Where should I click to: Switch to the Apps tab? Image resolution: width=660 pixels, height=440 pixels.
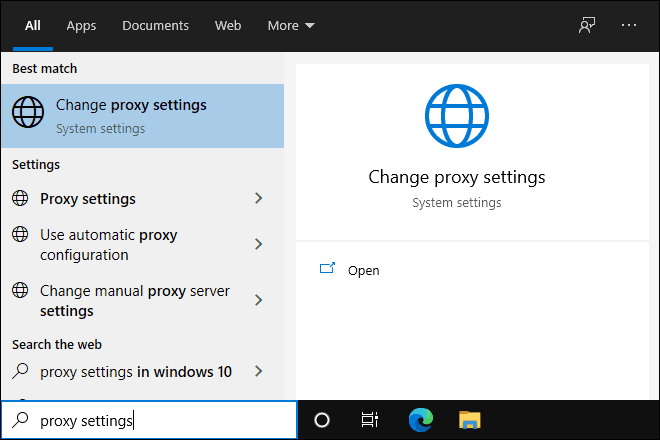coord(81,26)
